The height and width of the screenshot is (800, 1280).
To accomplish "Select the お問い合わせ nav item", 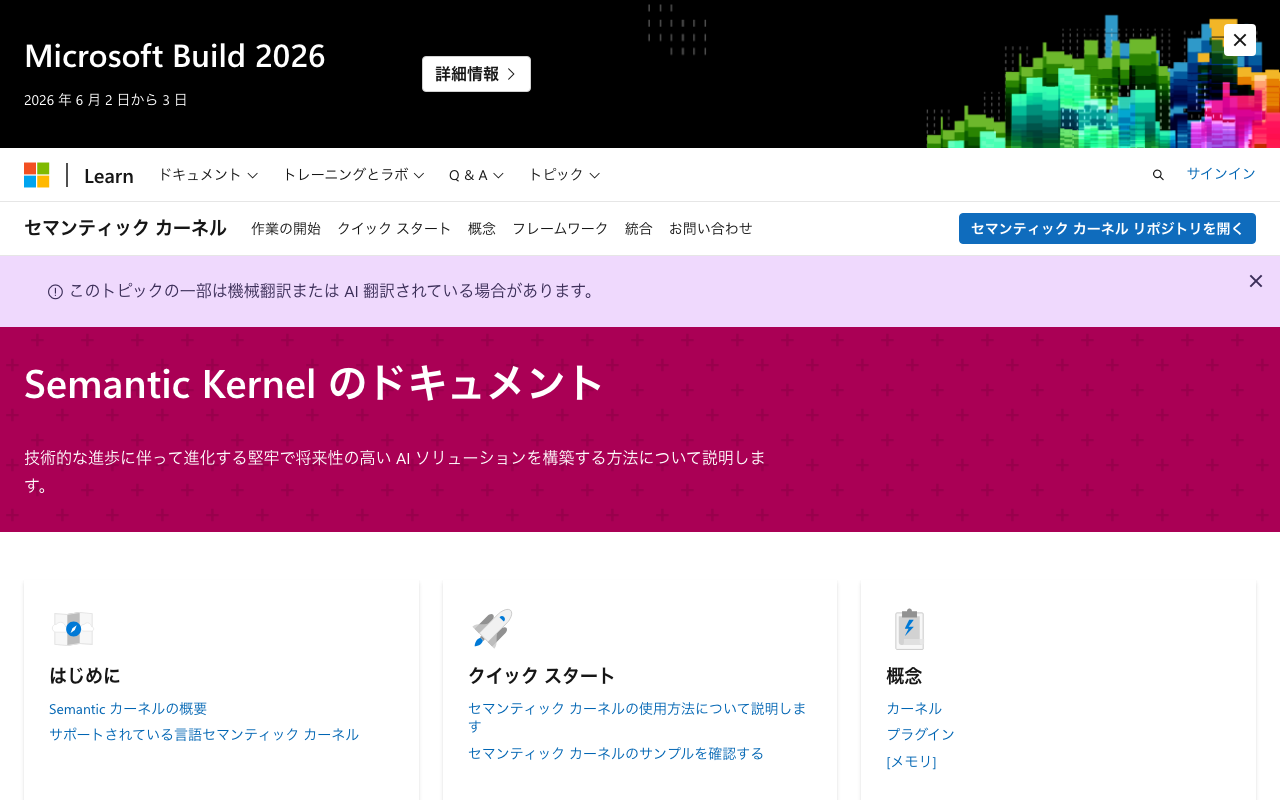I will [711, 228].
